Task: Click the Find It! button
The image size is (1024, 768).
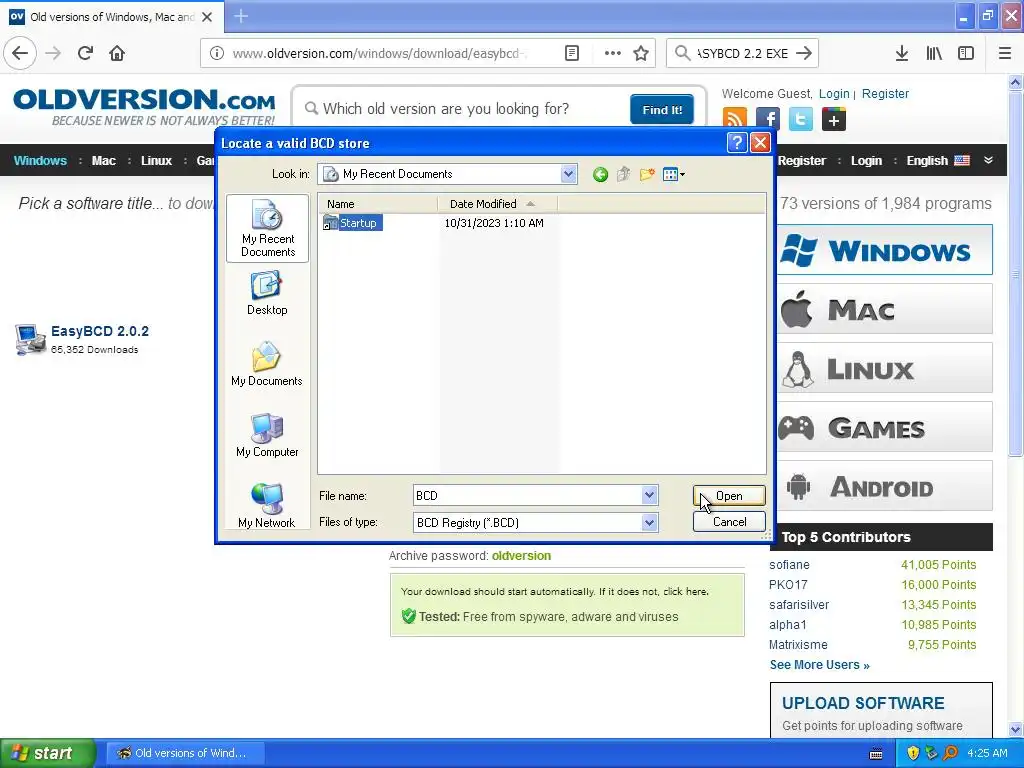Action: 662,109
